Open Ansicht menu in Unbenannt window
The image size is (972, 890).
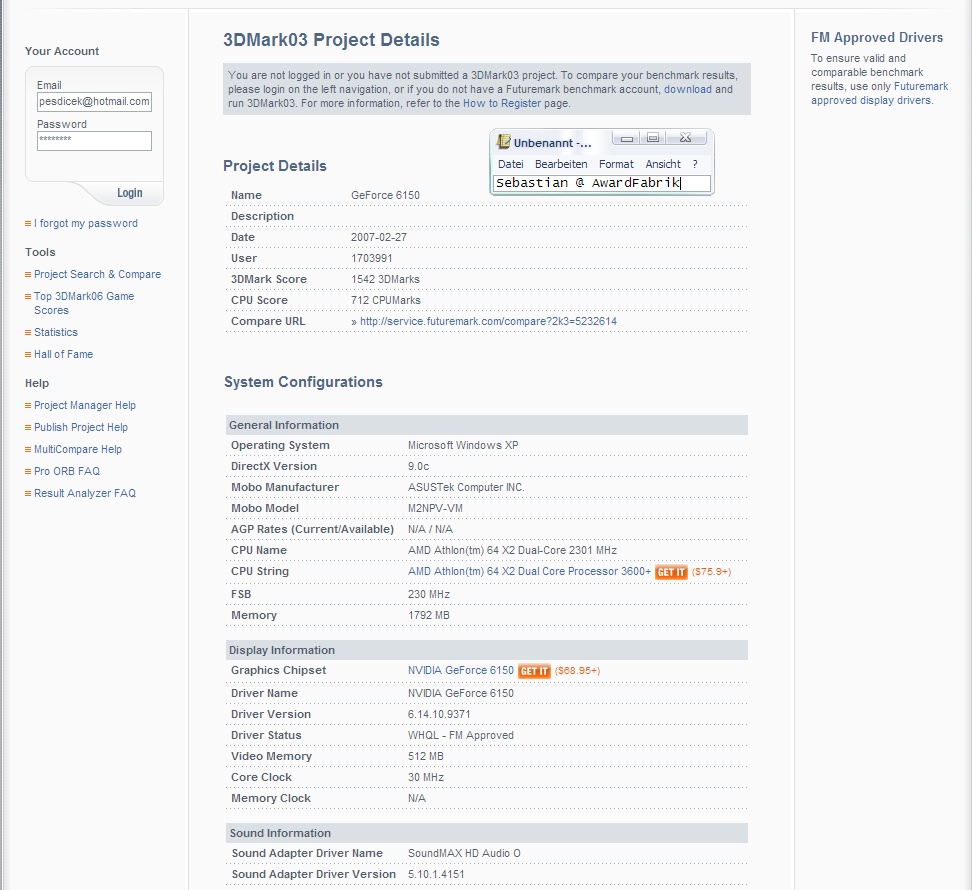point(663,164)
